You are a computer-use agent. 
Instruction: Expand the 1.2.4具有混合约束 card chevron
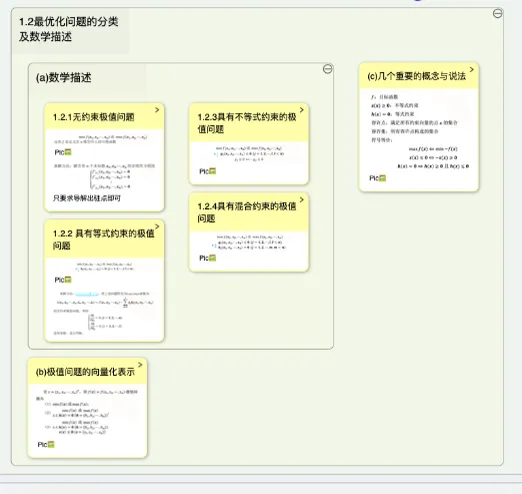point(302,200)
